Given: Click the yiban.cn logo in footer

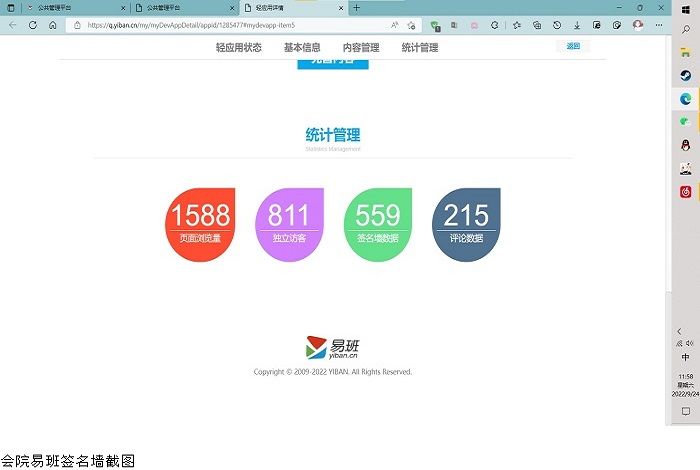Looking at the screenshot, I should [333, 347].
